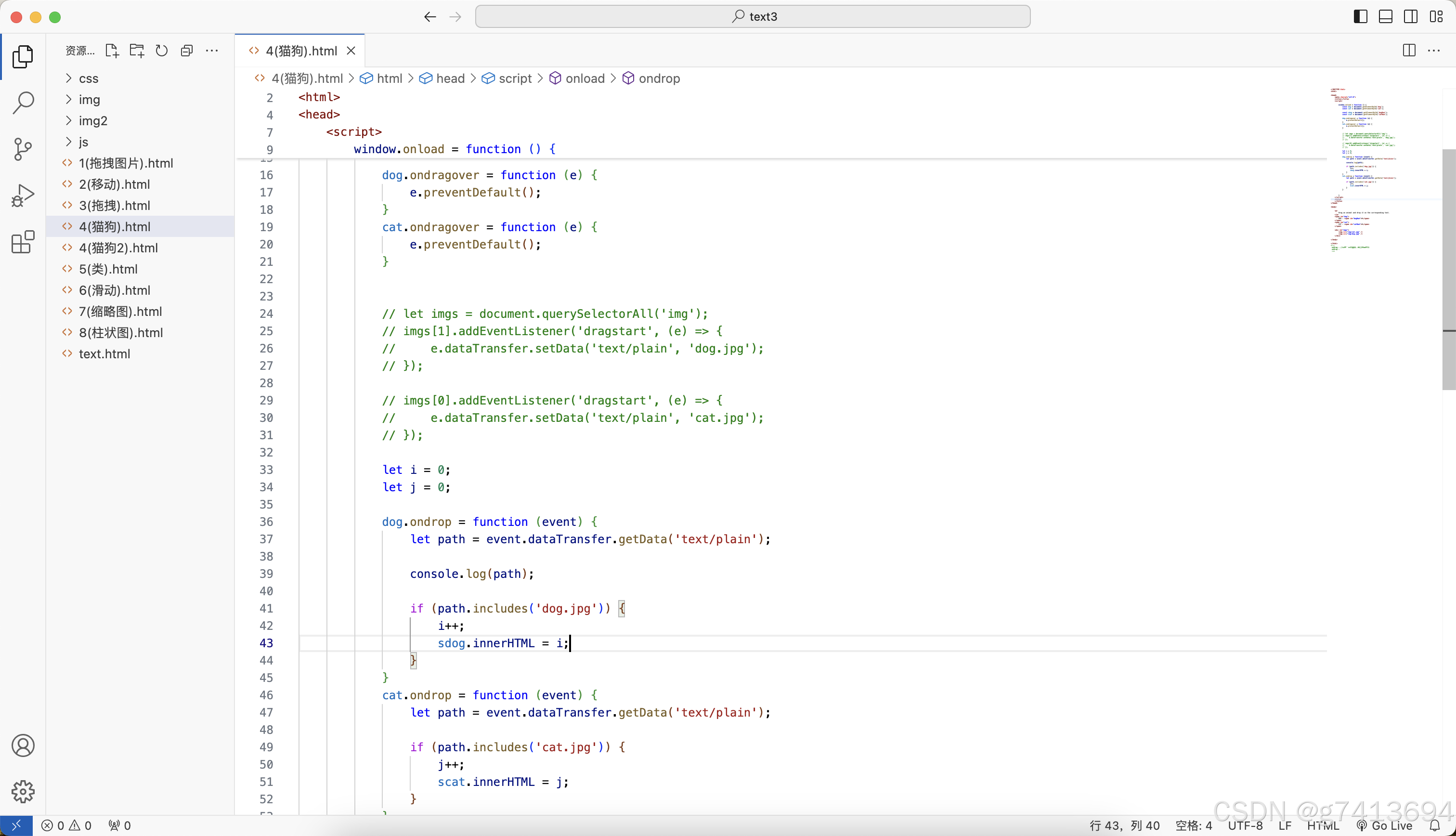
Task: Toggle the primary side bar visibility
Action: 1360,17
